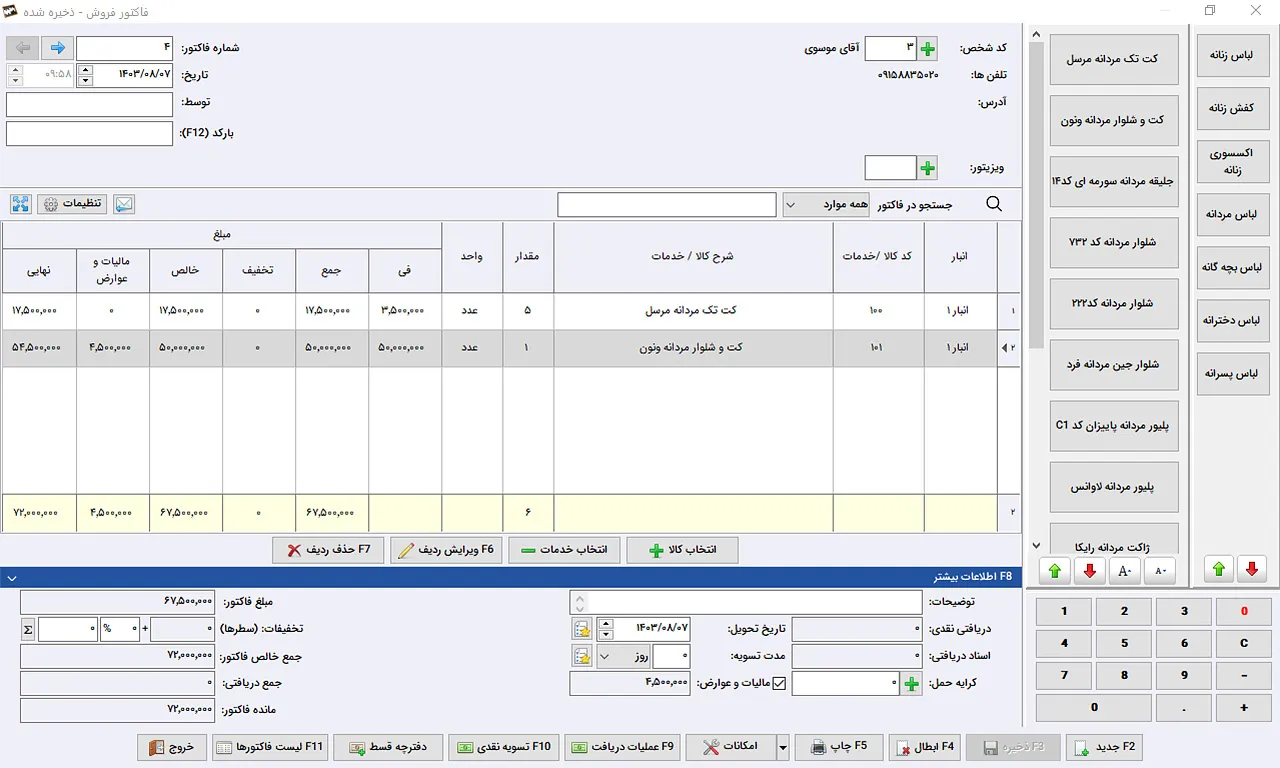
Task: Click F7 حذف ردیف button
Action: (x=328, y=550)
